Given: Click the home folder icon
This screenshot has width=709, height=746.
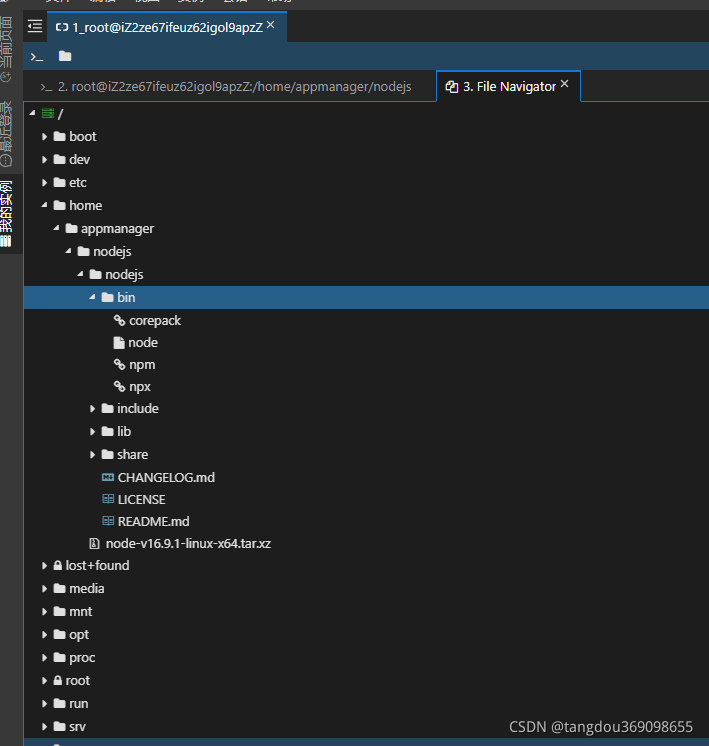Looking at the screenshot, I should 59,205.
